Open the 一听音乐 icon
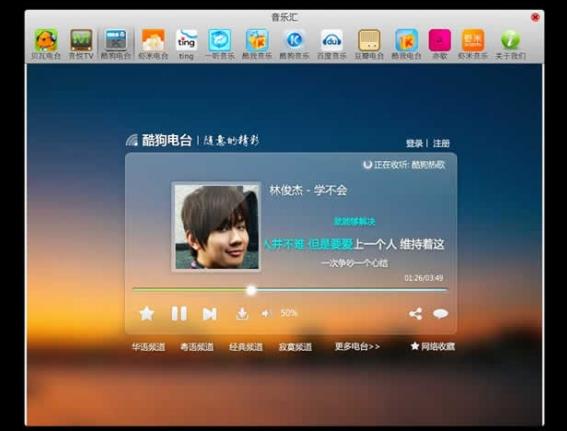The height and width of the screenshot is (431, 567). coord(219,44)
